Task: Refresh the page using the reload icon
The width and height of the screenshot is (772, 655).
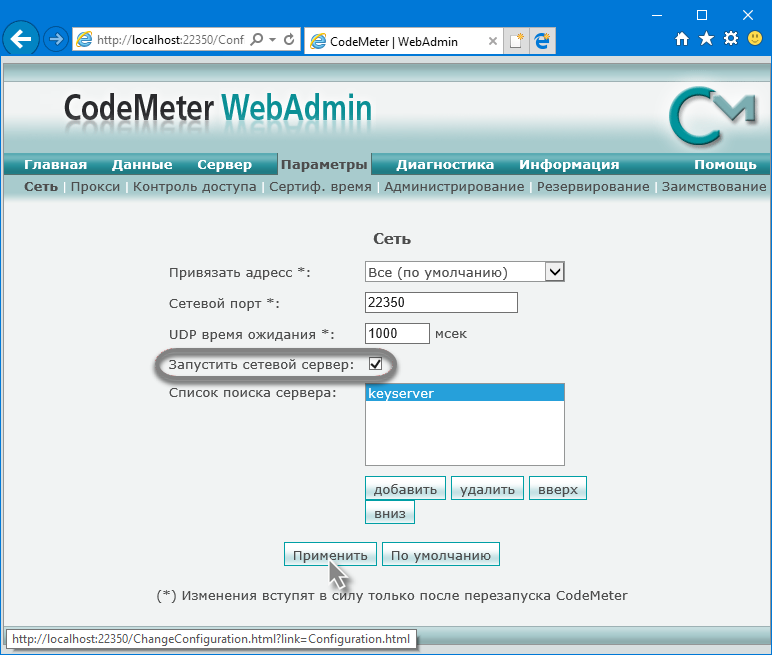Action: 289,39
